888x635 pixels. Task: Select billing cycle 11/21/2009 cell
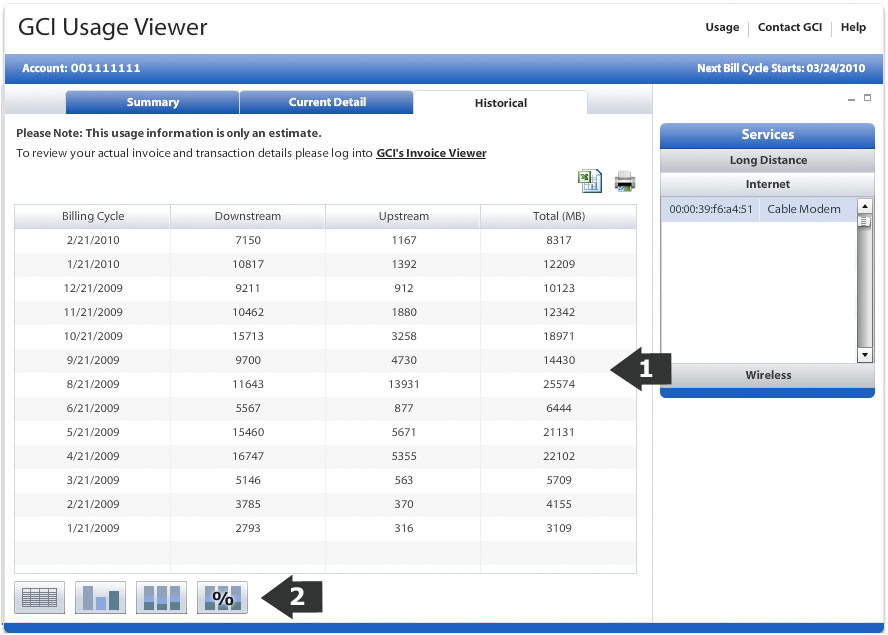click(92, 312)
